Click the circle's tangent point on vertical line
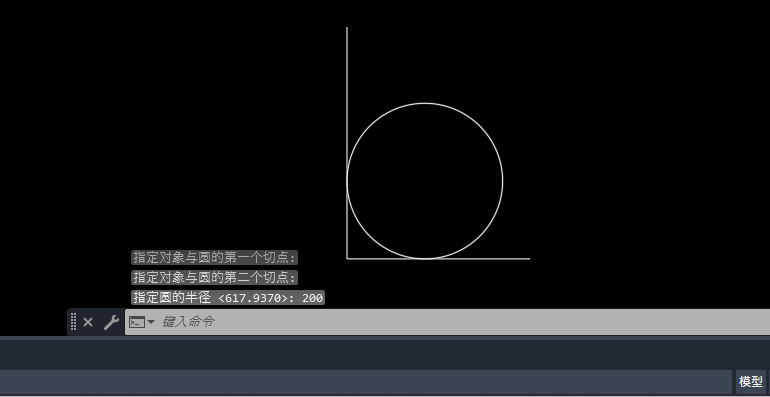770x397 pixels. [x=347, y=181]
